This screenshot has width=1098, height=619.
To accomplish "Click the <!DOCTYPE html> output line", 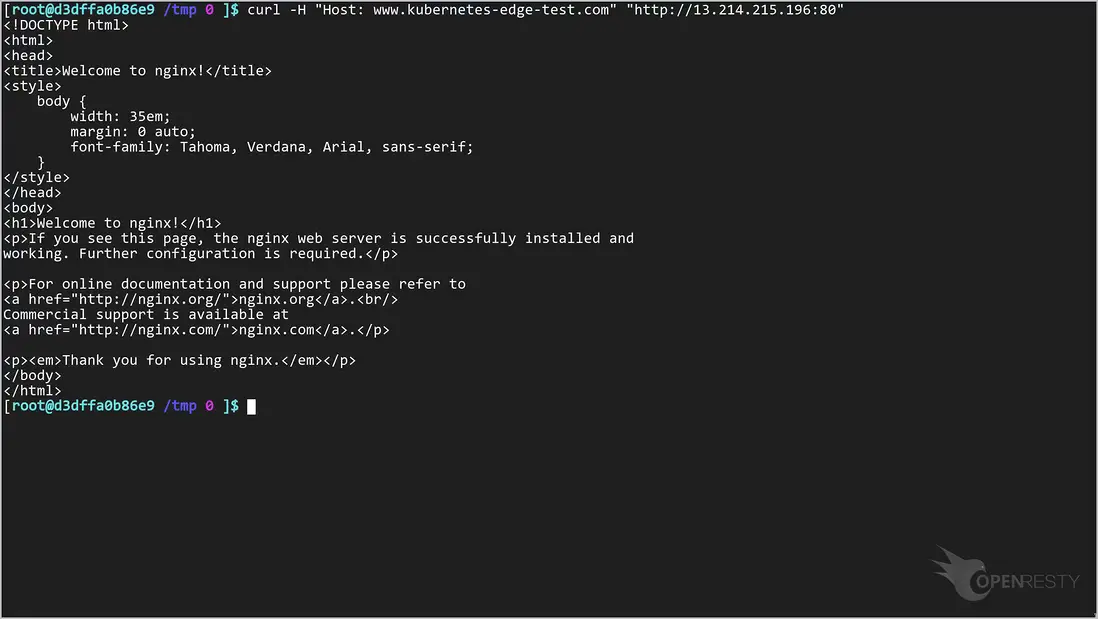I will pos(66,25).
